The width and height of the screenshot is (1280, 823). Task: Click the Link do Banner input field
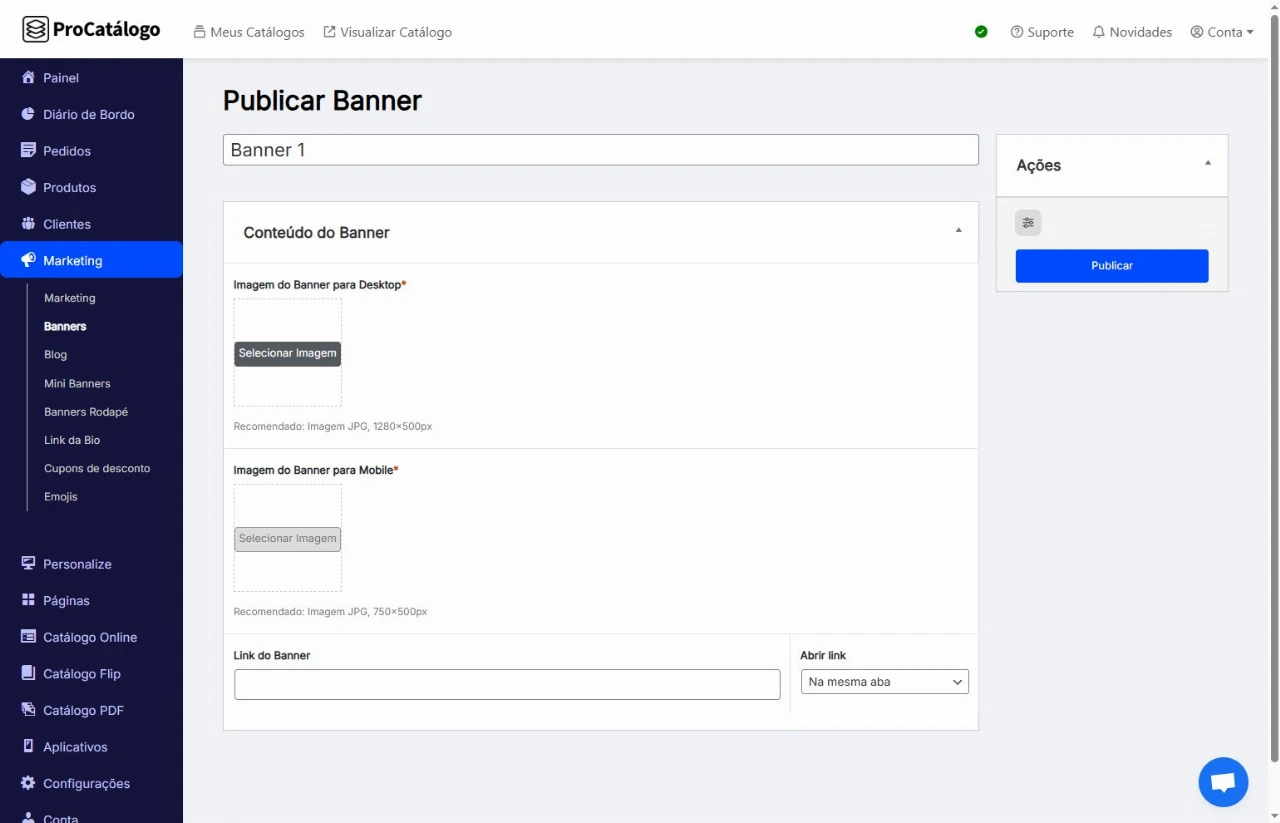click(506, 685)
